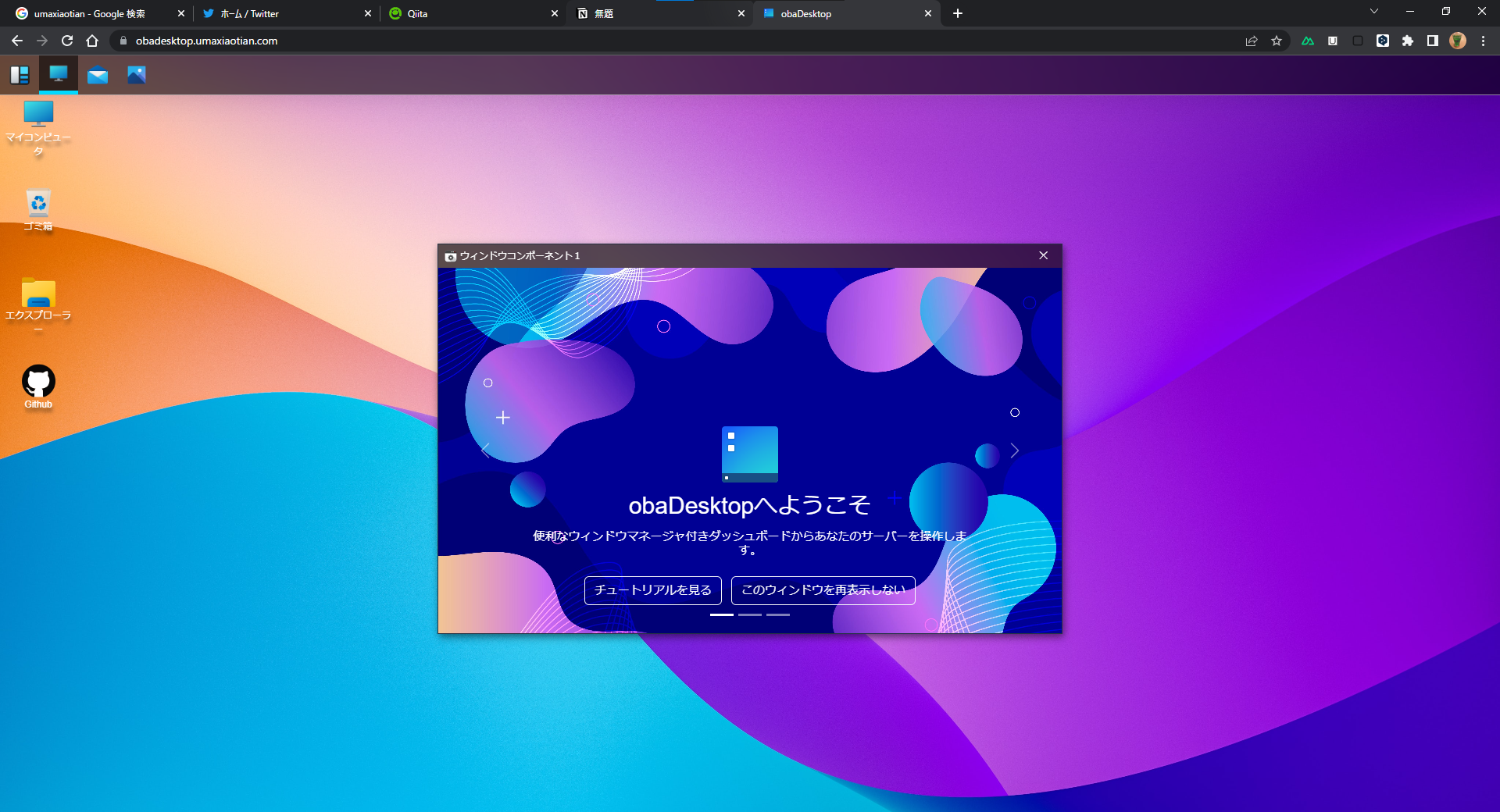Select the monitor icon in the obaDesktop taskbar
Image resolution: width=1500 pixels, height=812 pixels.
(59, 74)
